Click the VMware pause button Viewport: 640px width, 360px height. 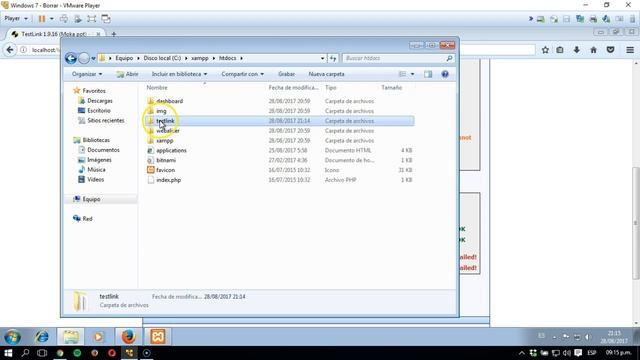coord(42,19)
